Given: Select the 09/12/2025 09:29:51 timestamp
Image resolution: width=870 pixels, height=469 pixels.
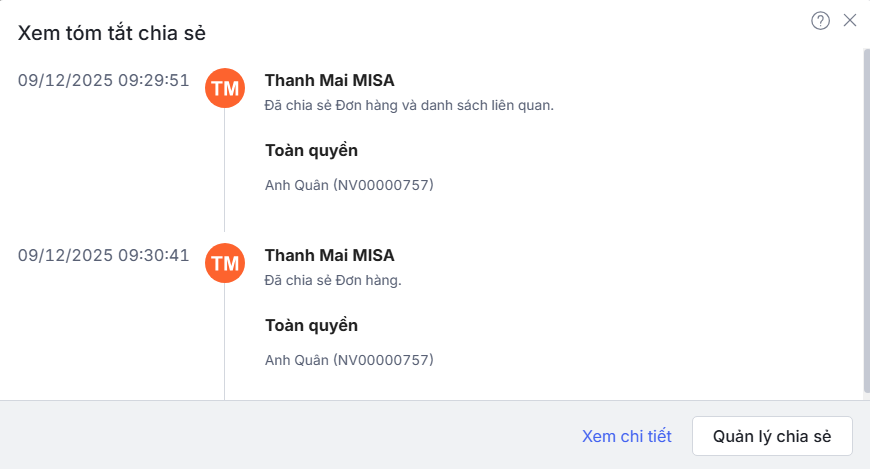Looking at the screenshot, I should tap(104, 80).
